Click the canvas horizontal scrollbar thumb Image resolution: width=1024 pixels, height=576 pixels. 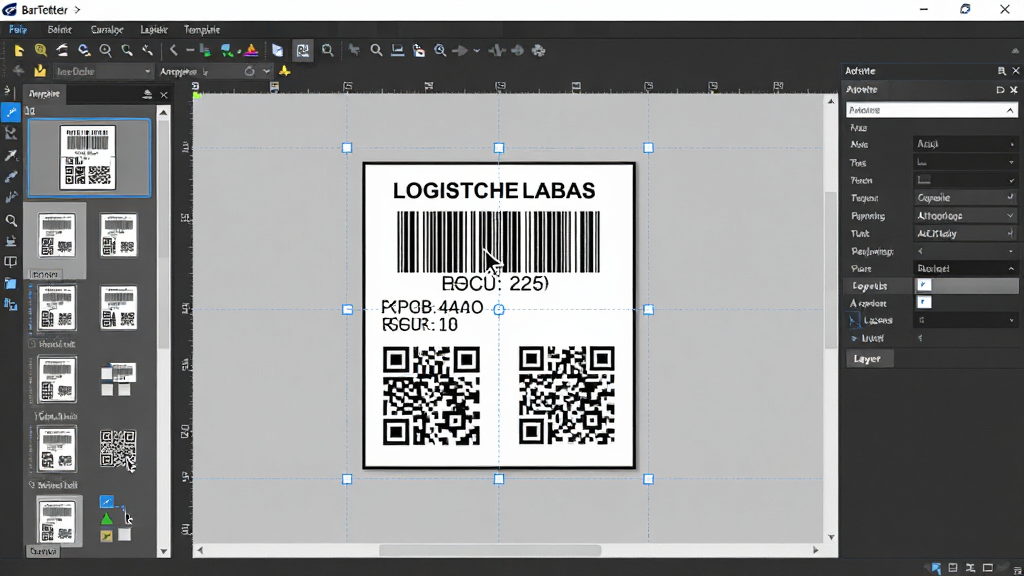tap(490, 551)
